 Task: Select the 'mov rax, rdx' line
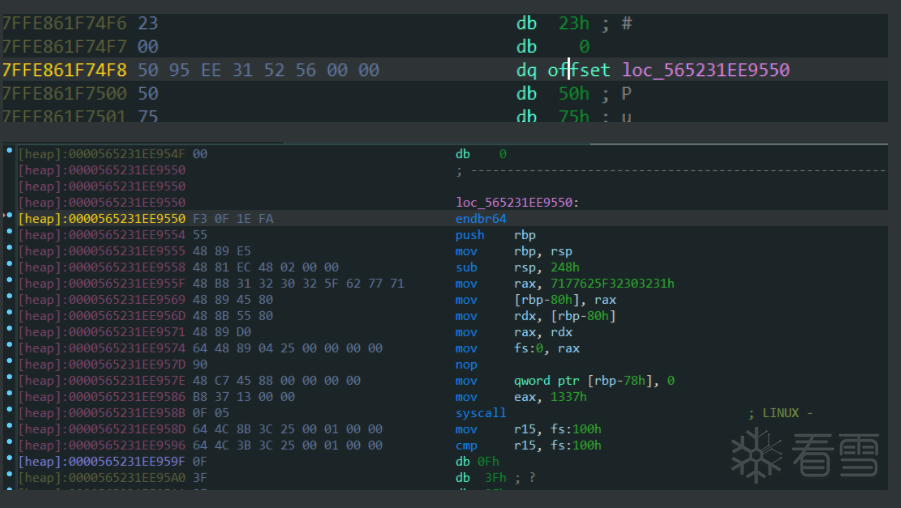click(x=514, y=332)
